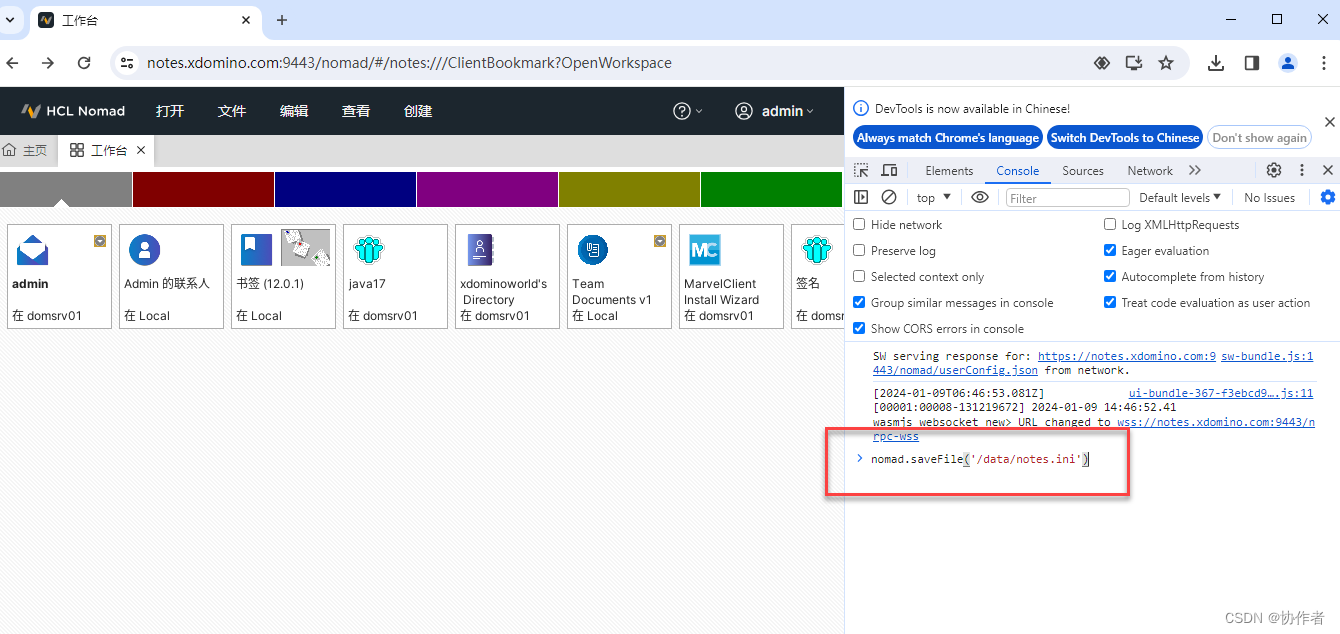
Task: Toggle Chrome side panel icon
Action: (x=1252, y=63)
